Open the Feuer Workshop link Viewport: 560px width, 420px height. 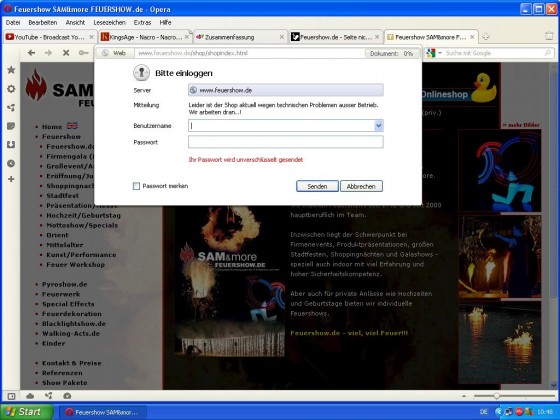click(x=75, y=265)
